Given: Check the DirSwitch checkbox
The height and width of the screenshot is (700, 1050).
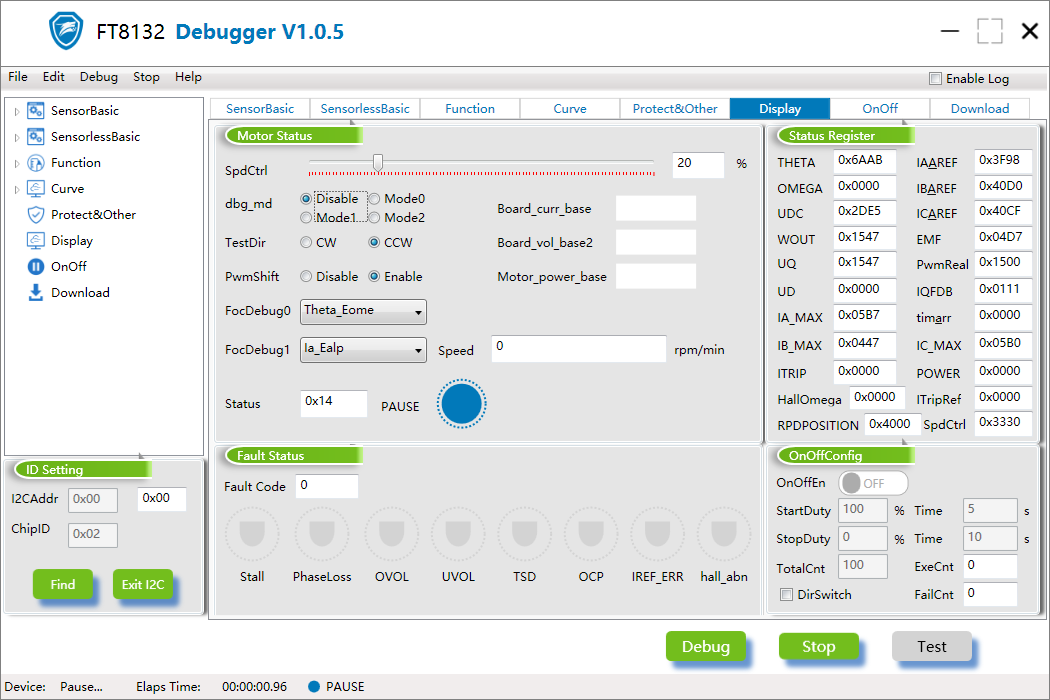Looking at the screenshot, I should click(x=787, y=595).
